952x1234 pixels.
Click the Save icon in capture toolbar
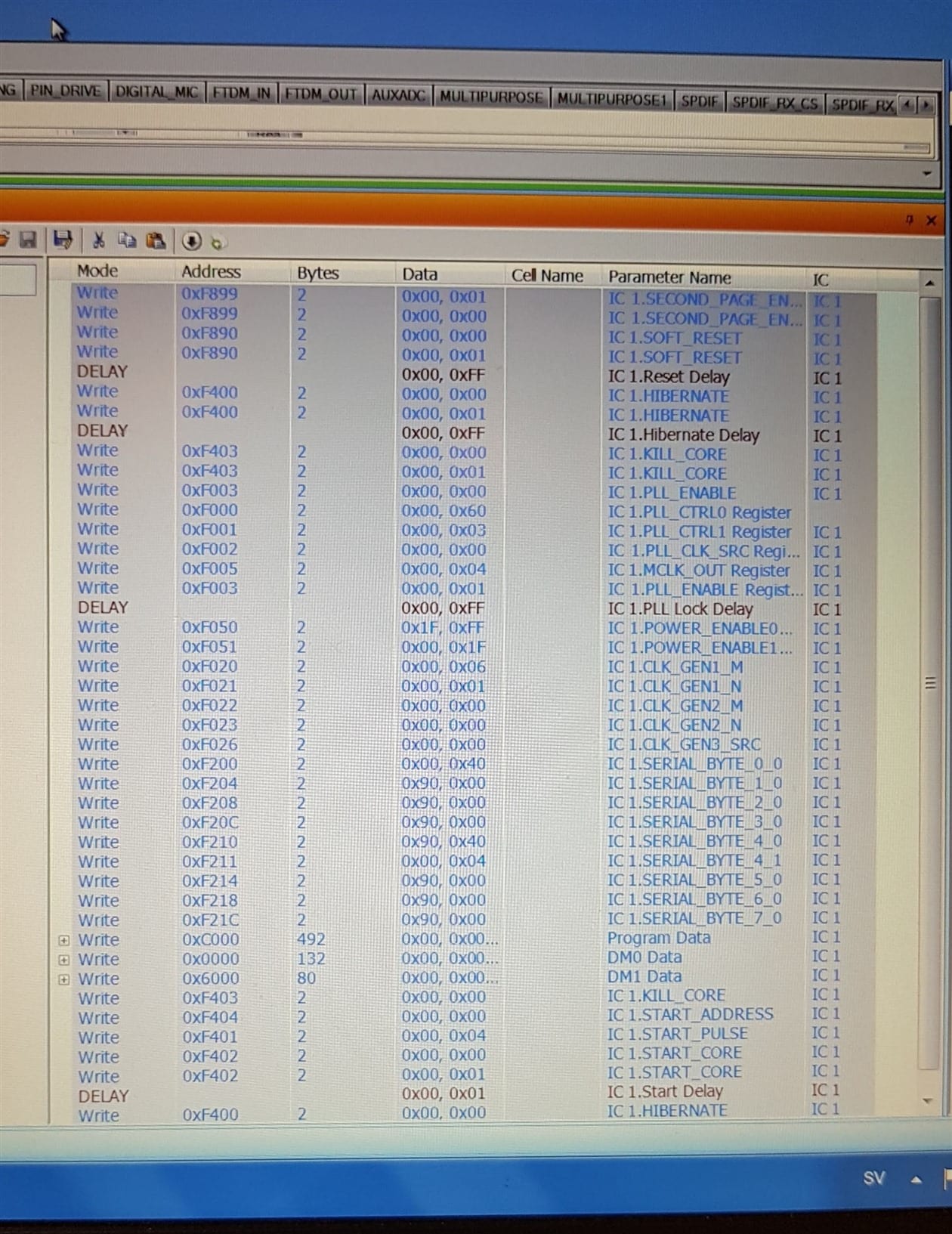(28, 240)
